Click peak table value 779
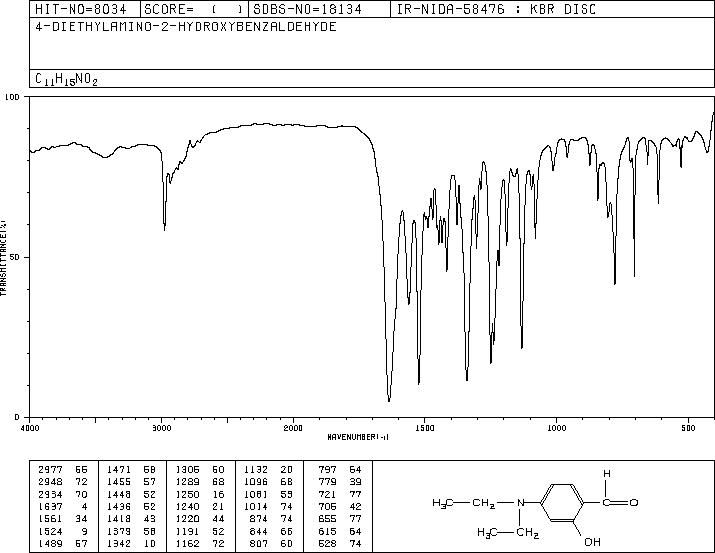Screen dimensions: 715x553 328,482
